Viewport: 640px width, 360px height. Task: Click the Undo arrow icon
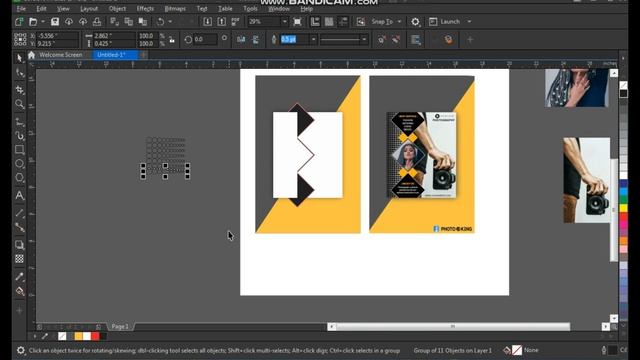(x=160, y=22)
